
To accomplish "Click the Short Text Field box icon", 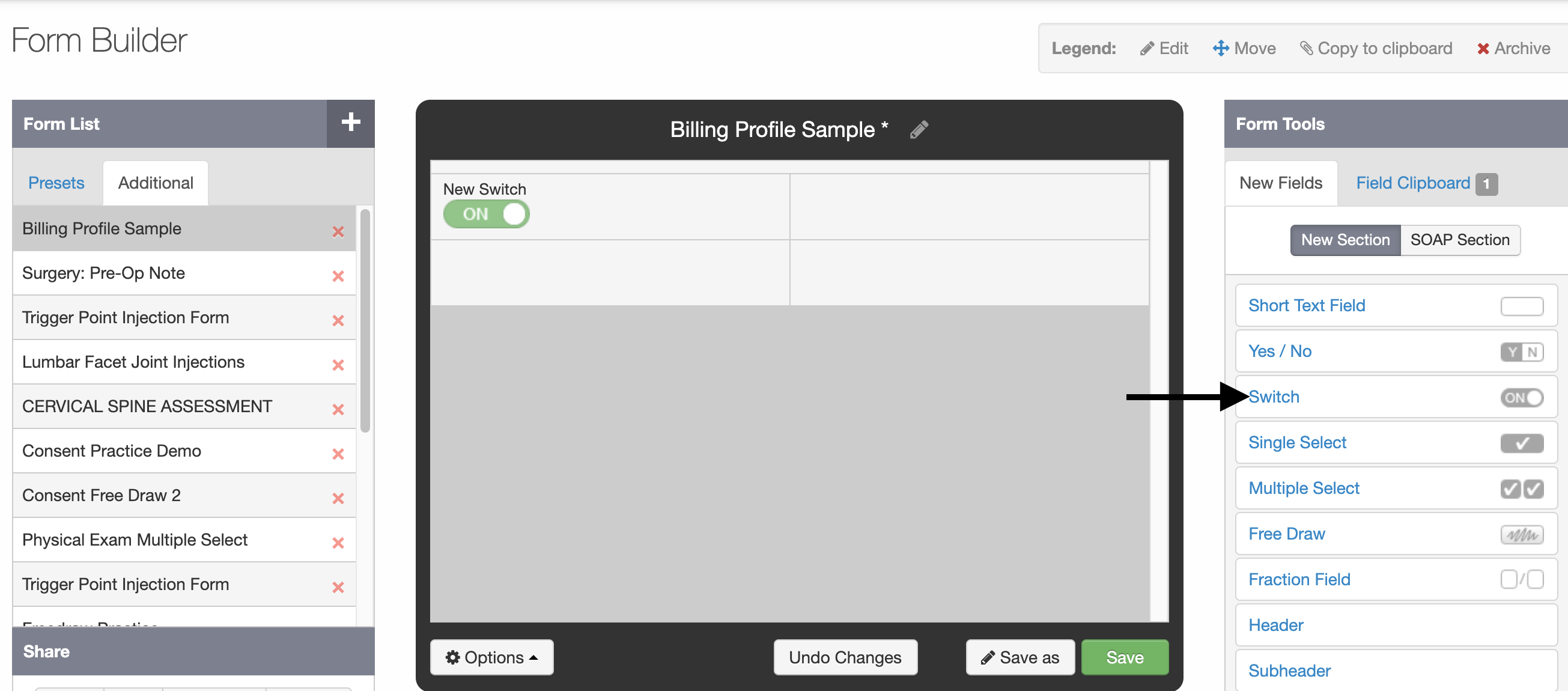I will tap(1521, 306).
